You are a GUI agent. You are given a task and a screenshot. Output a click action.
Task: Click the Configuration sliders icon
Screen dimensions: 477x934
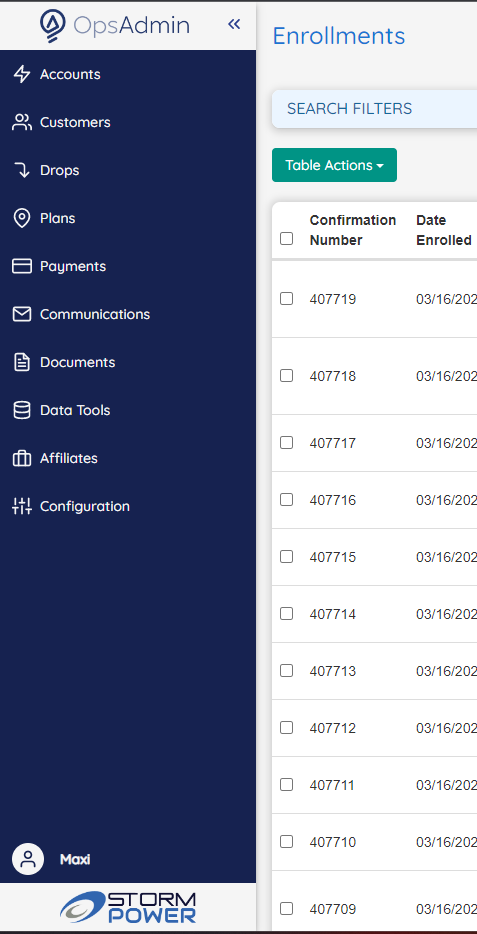coord(22,506)
